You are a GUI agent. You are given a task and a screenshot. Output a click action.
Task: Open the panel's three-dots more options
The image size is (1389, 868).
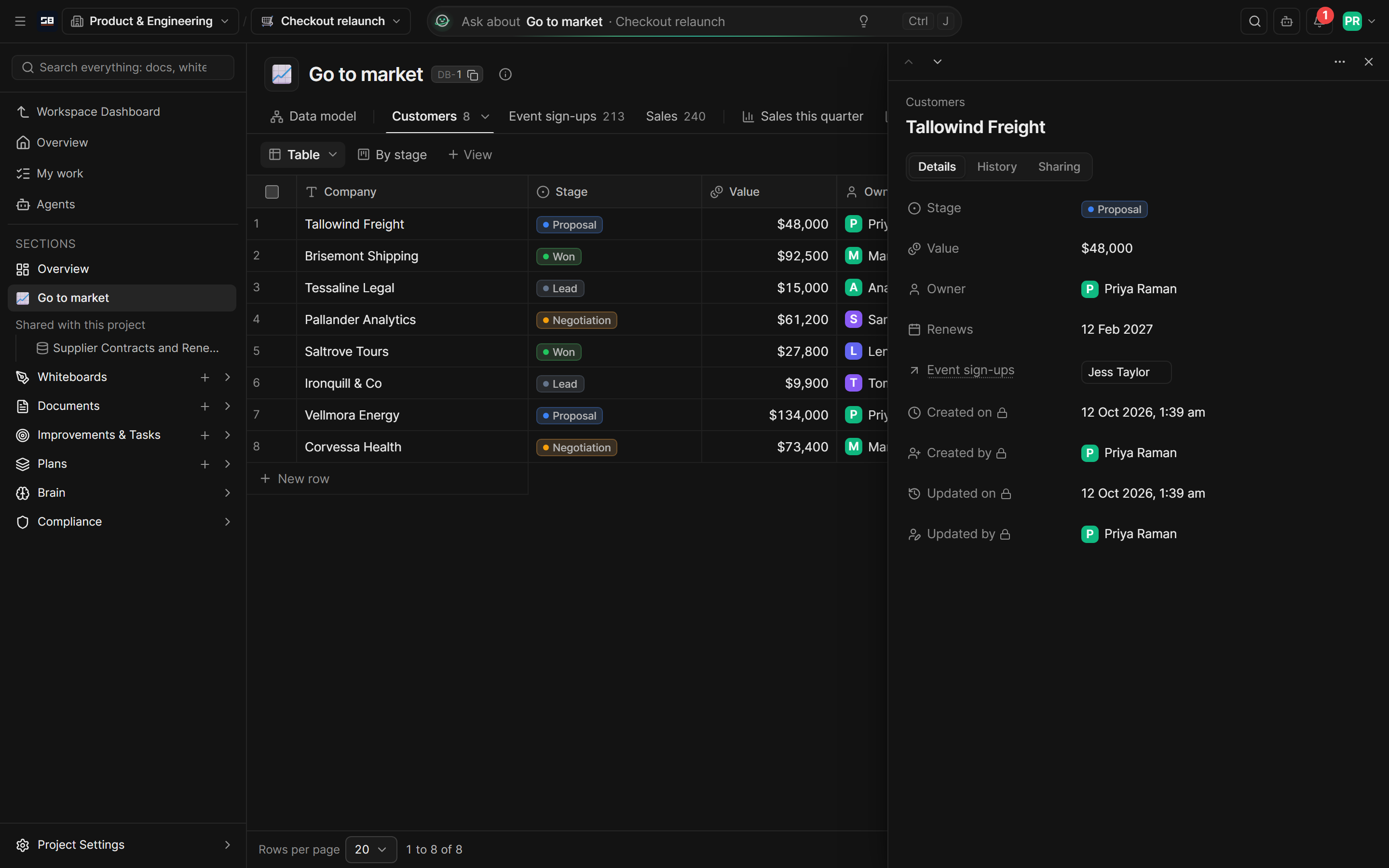pos(1340,62)
